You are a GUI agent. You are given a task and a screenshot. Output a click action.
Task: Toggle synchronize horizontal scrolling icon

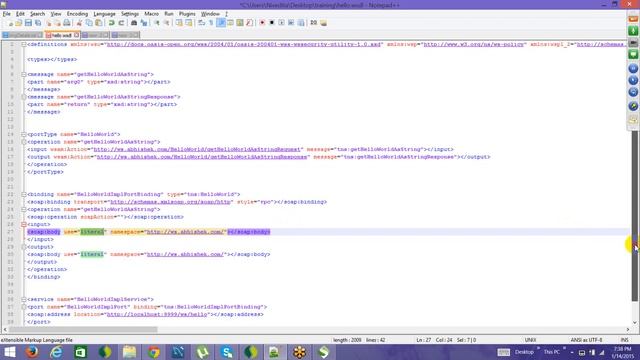[x=189, y=23]
